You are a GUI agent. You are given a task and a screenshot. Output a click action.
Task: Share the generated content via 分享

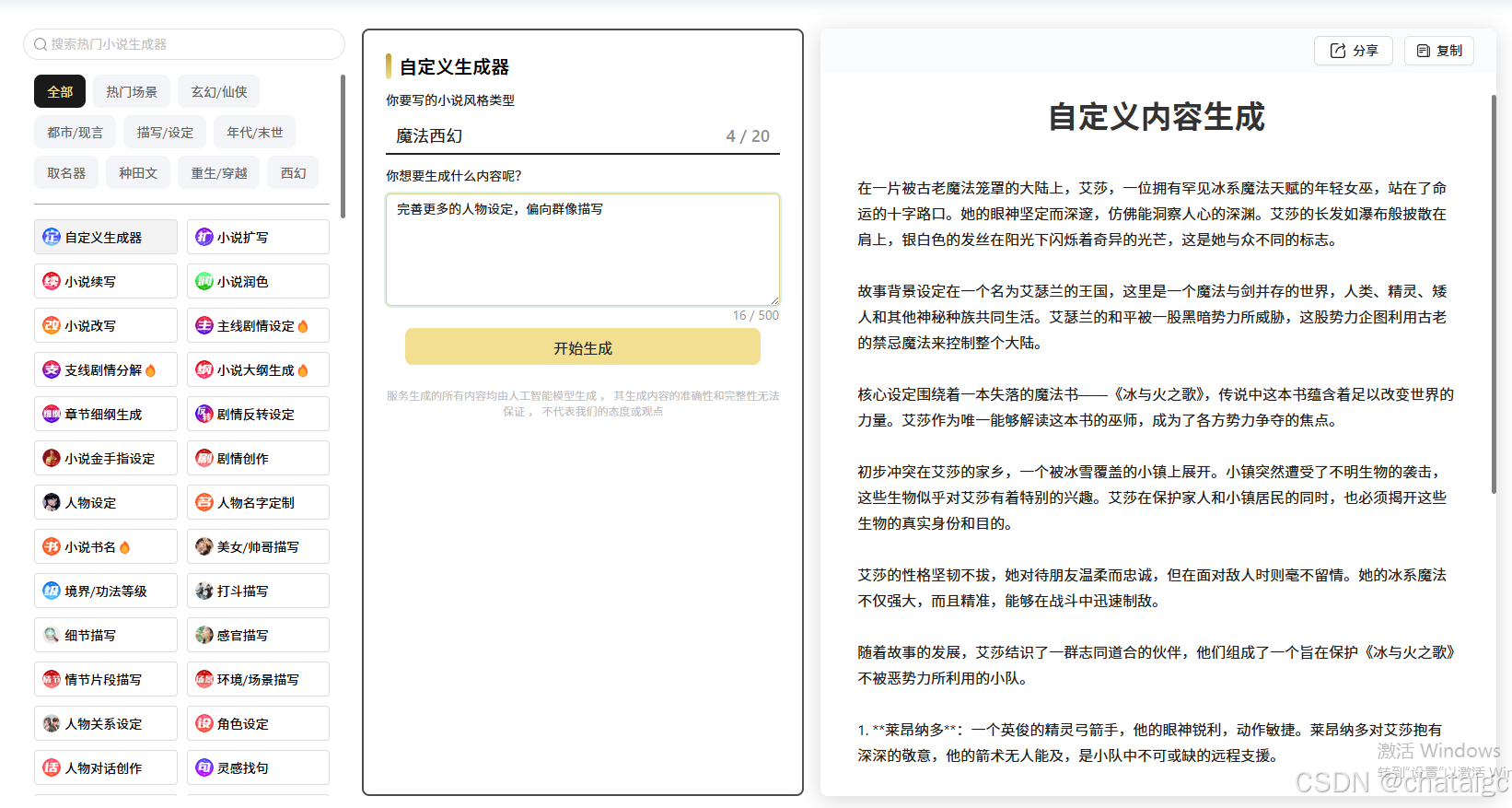point(1354,51)
